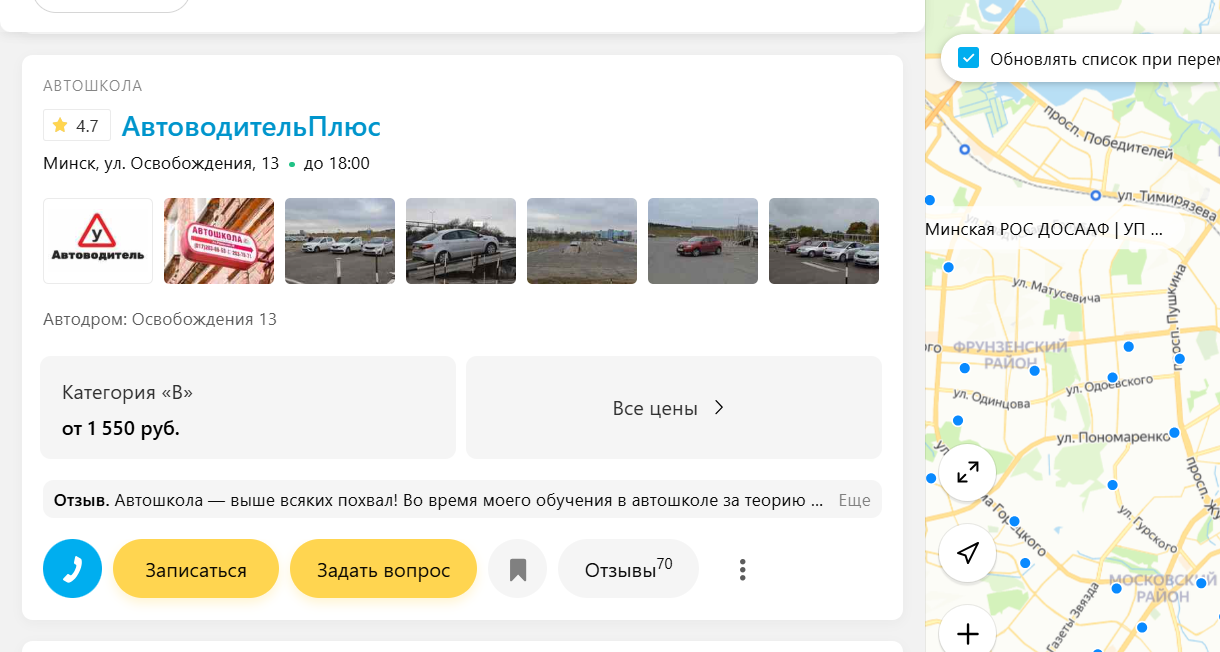Click 'ул. Пономаренко' street label on map
The image size is (1220, 652).
1113,437
